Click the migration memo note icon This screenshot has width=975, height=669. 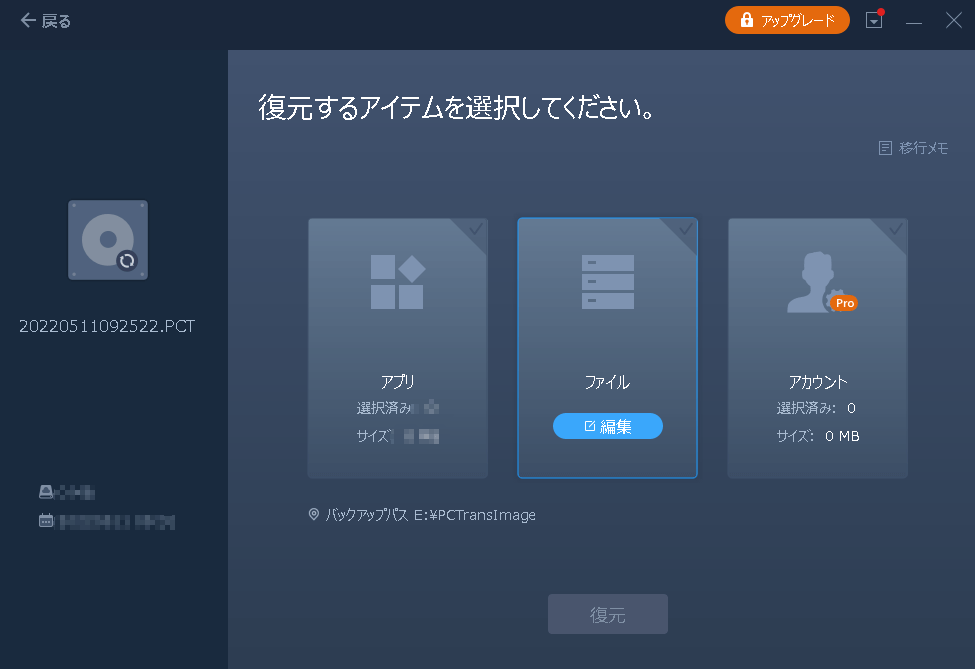tap(884, 148)
